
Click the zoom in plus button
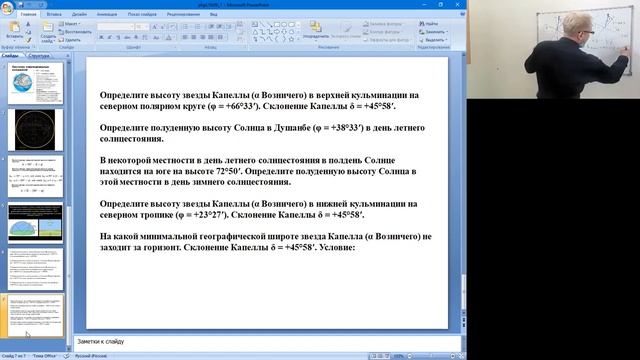(453, 356)
